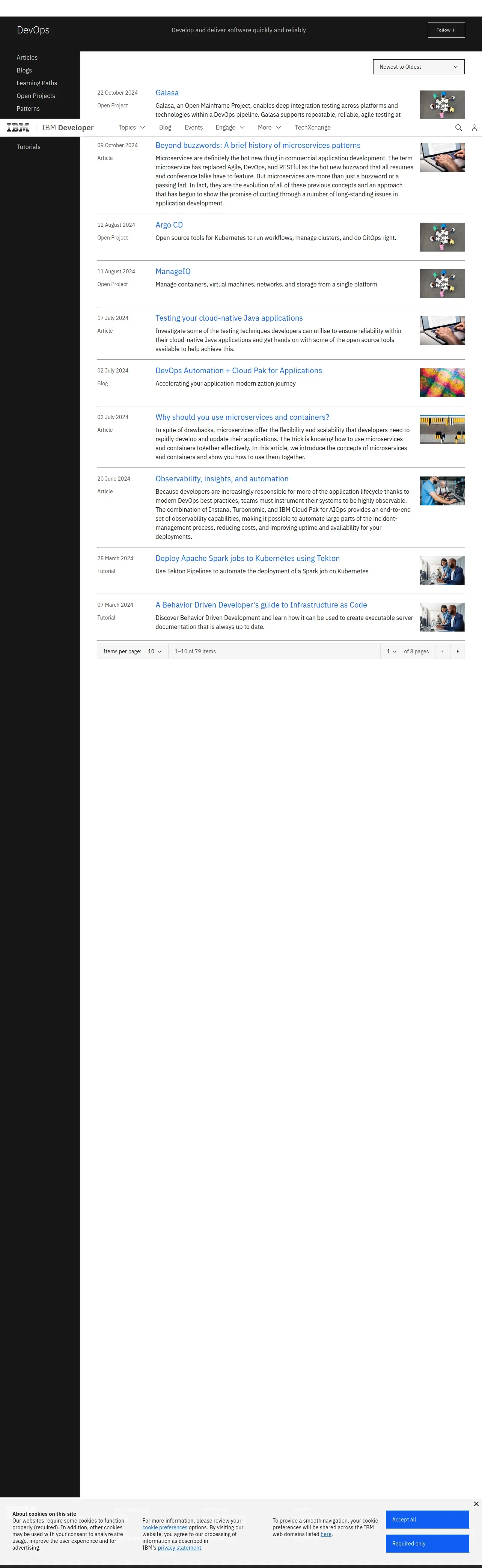Click the Beyond buzzwords article thumbnail

pos(443,158)
